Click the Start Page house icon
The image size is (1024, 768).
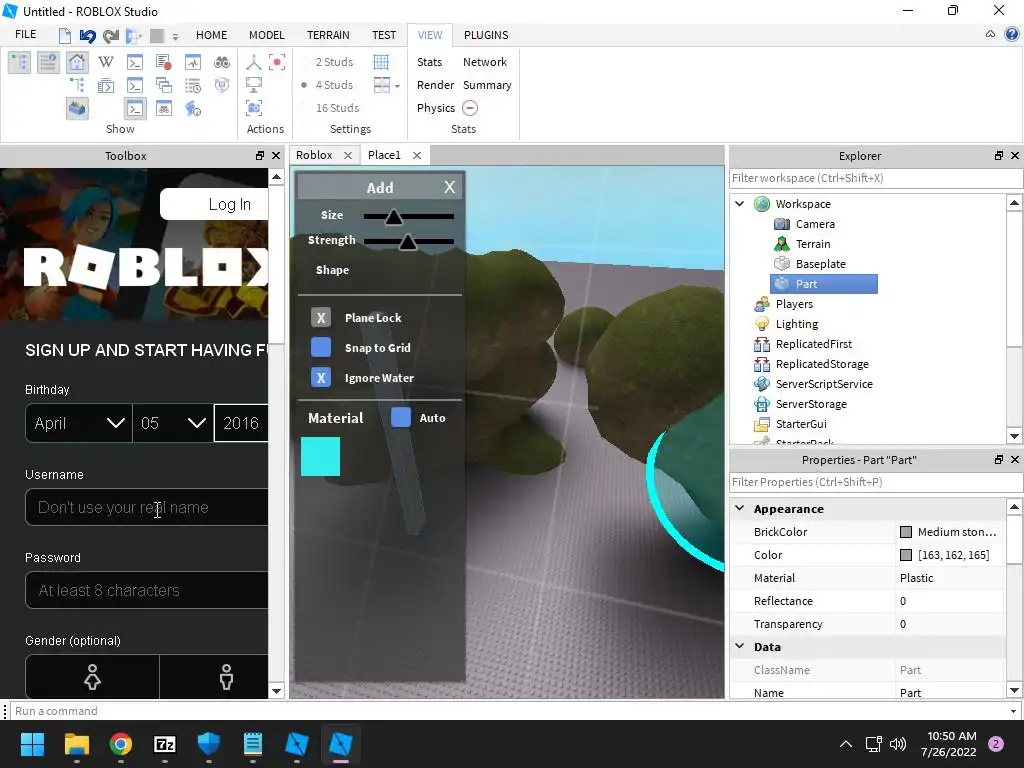(76, 63)
